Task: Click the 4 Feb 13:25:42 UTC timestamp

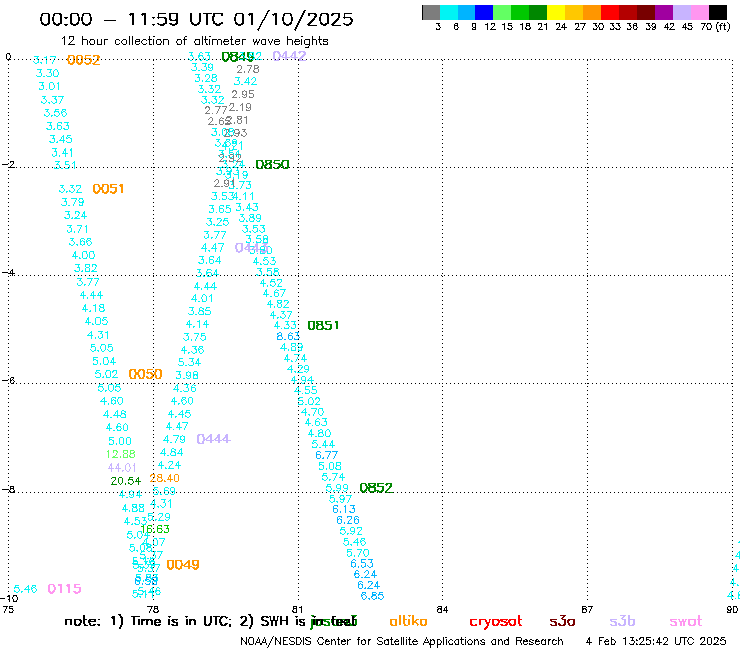Action: [x=656, y=642]
